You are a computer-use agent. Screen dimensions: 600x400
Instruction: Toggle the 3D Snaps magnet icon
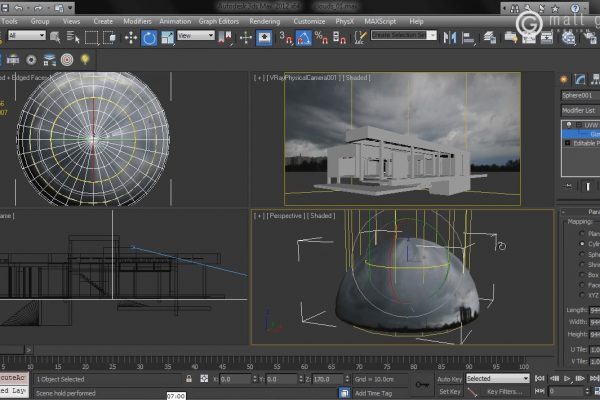tap(286, 38)
